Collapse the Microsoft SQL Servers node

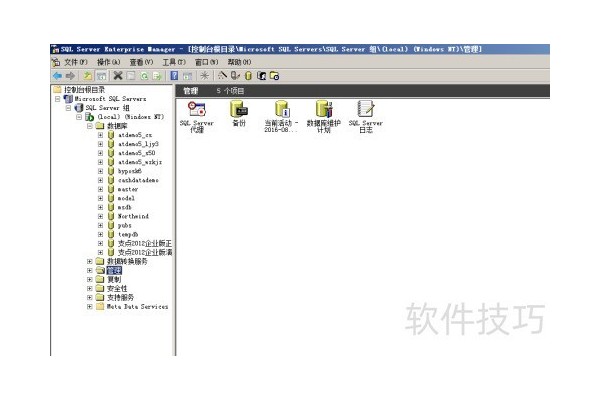point(57,99)
